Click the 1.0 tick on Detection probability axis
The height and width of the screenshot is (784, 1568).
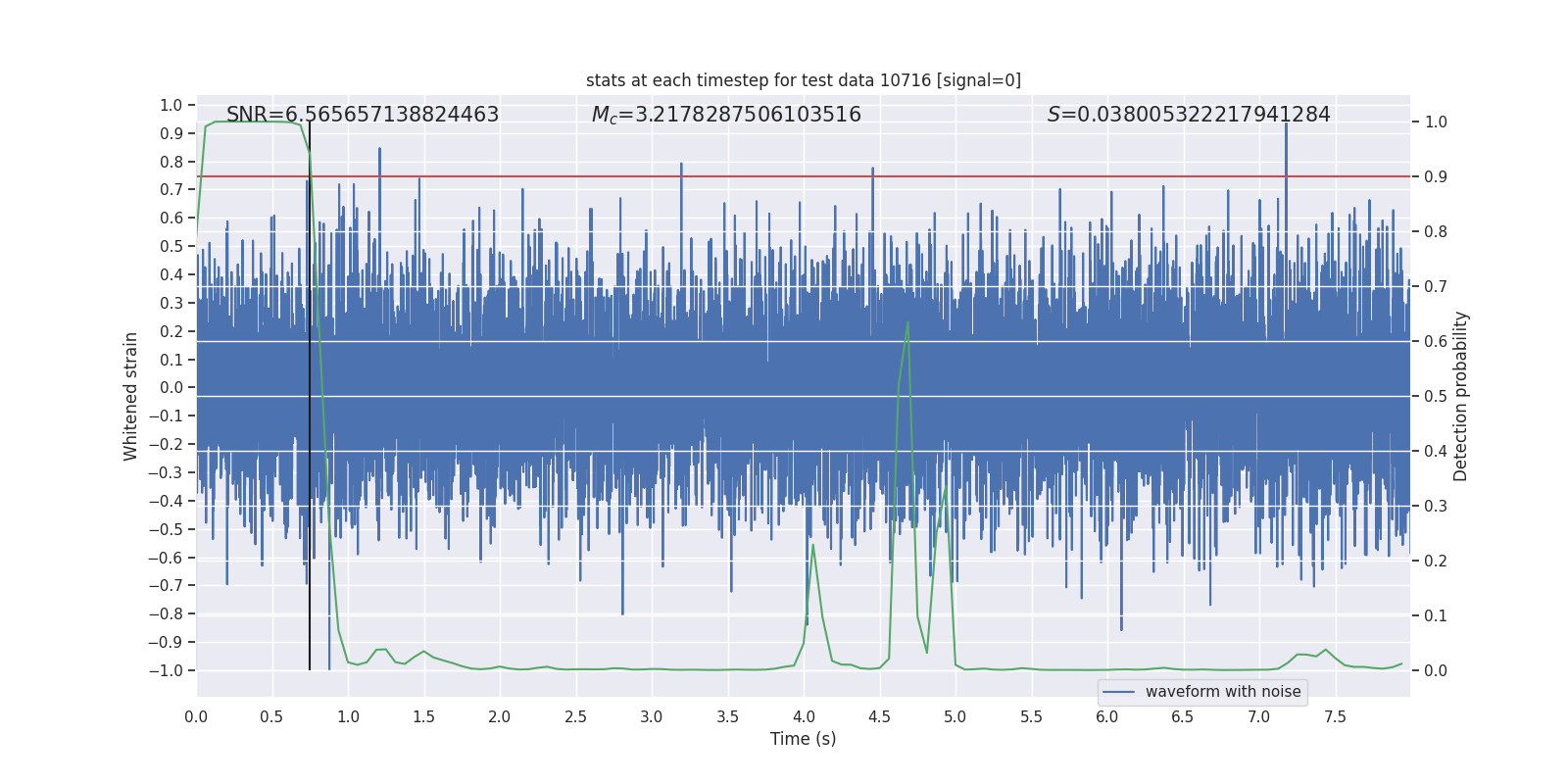pyautogui.click(x=1436, y=122)
